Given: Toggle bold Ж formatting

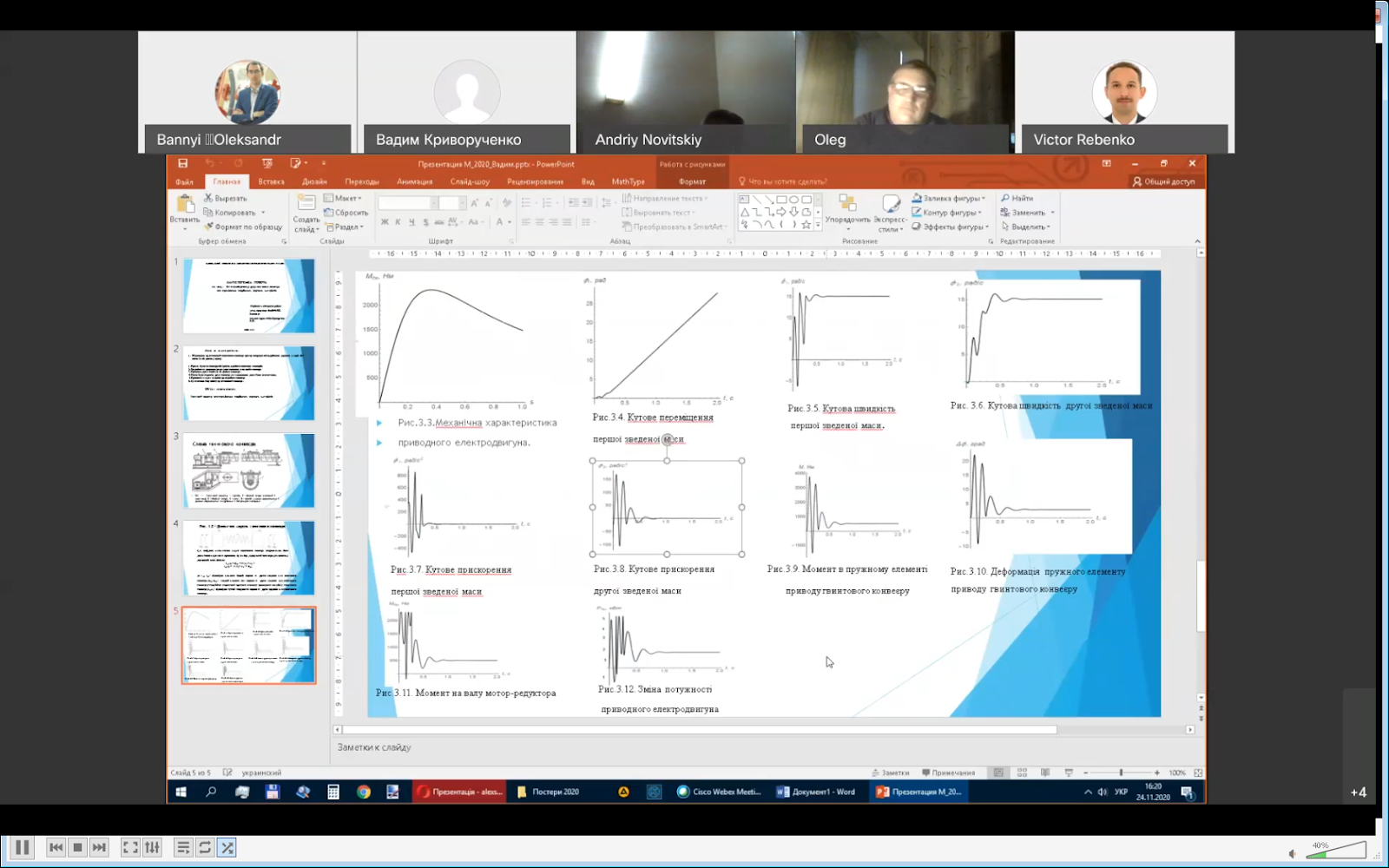Looking at the screenshot, I should [x=385, y=222].
